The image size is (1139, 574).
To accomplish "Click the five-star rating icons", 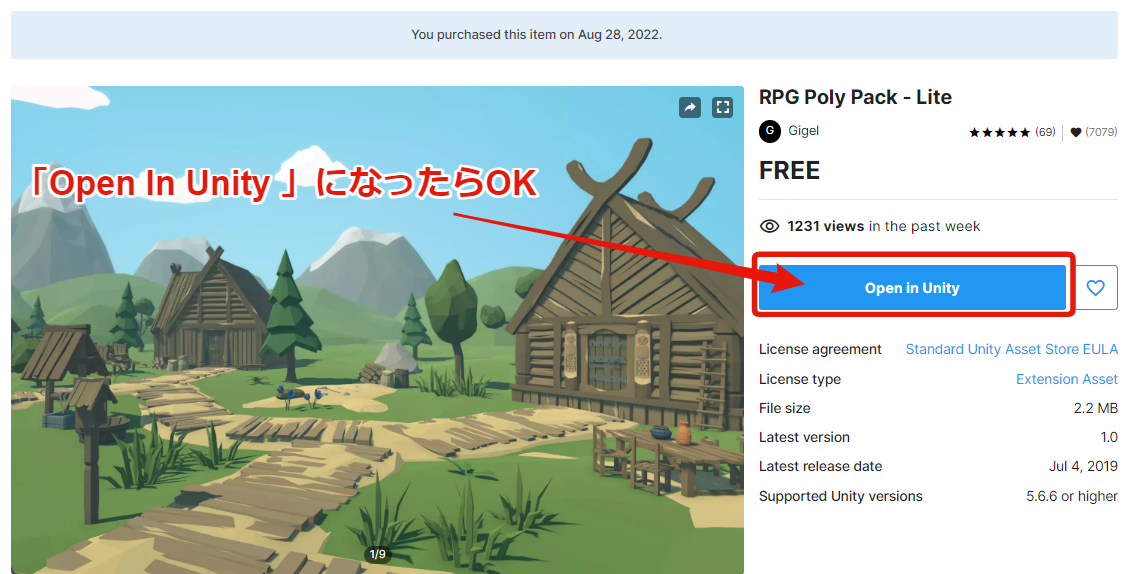I will [x=1000, y=132].
